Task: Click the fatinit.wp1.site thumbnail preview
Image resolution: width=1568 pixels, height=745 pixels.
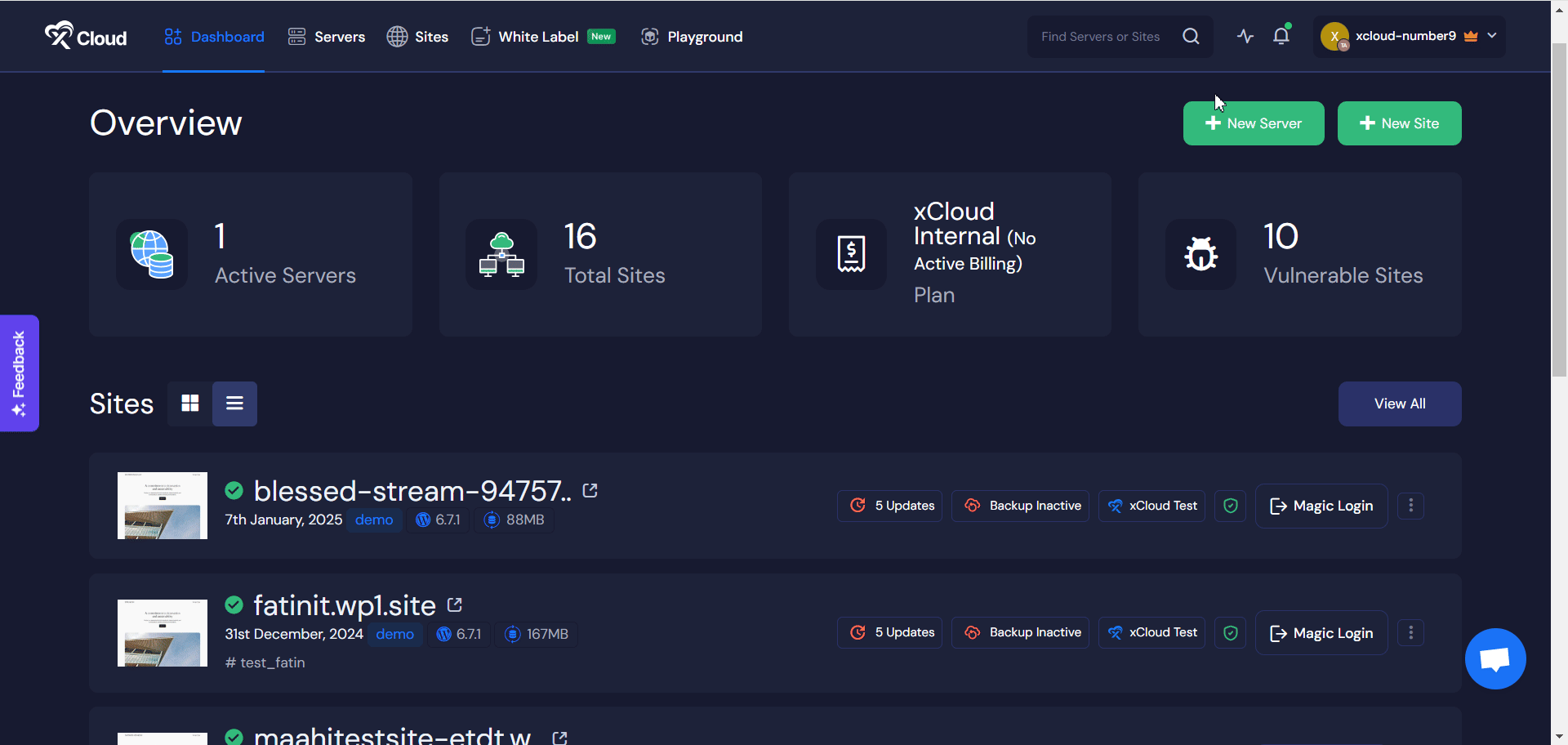Action: (162, 632)
